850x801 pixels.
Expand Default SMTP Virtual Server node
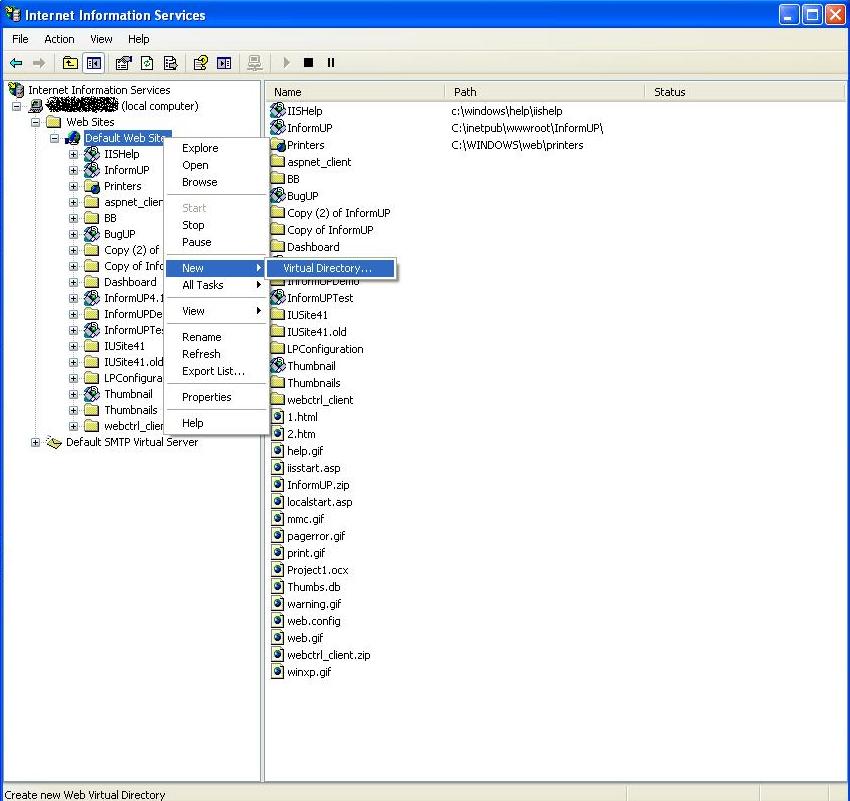click(x=36, y=442)
